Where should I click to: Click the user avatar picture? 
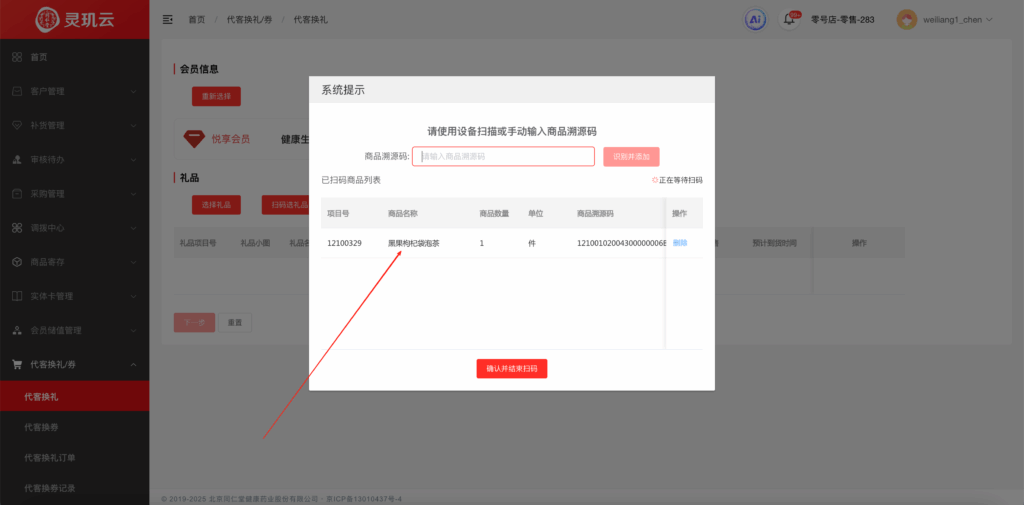tap(907, 19)
